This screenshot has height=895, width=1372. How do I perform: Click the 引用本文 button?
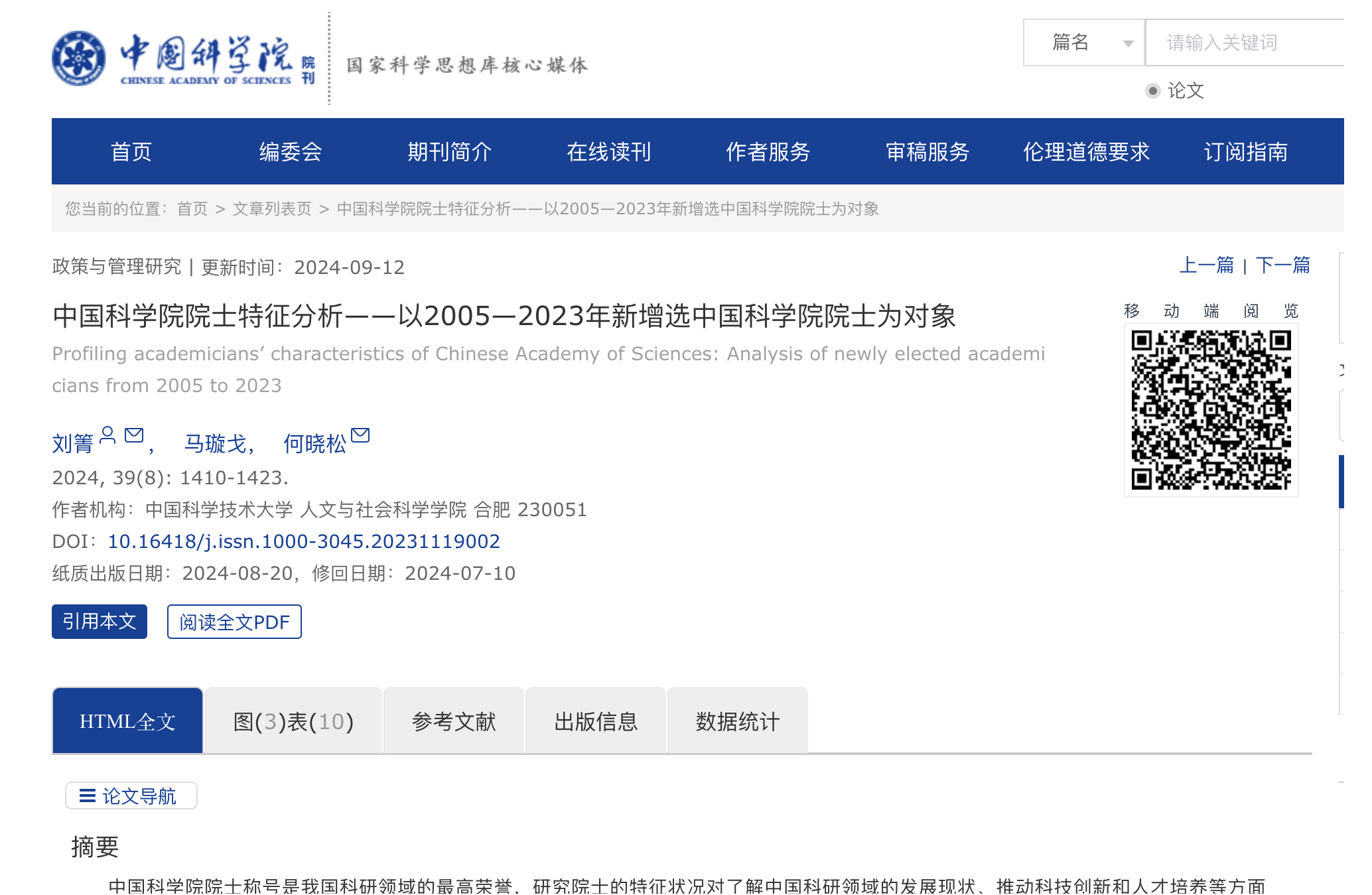pos(100,622)
